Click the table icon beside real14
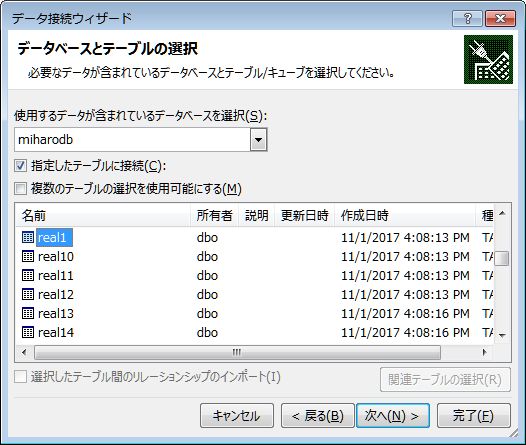The height and width of the screenshot is (445, 526). [28, 332]
